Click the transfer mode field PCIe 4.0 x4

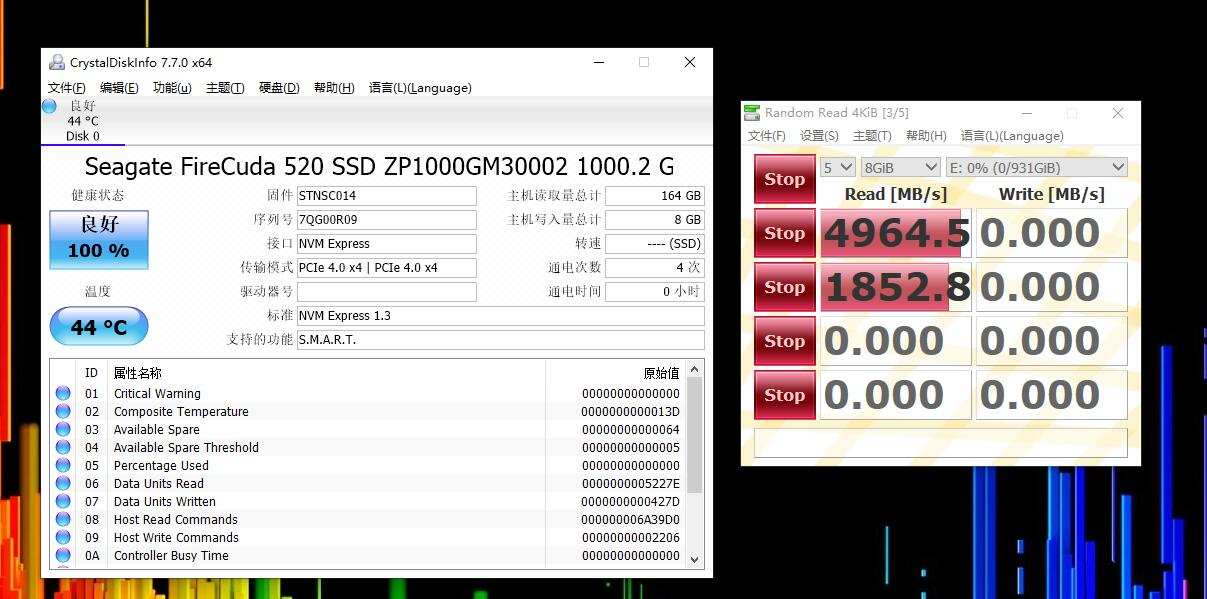387,268
